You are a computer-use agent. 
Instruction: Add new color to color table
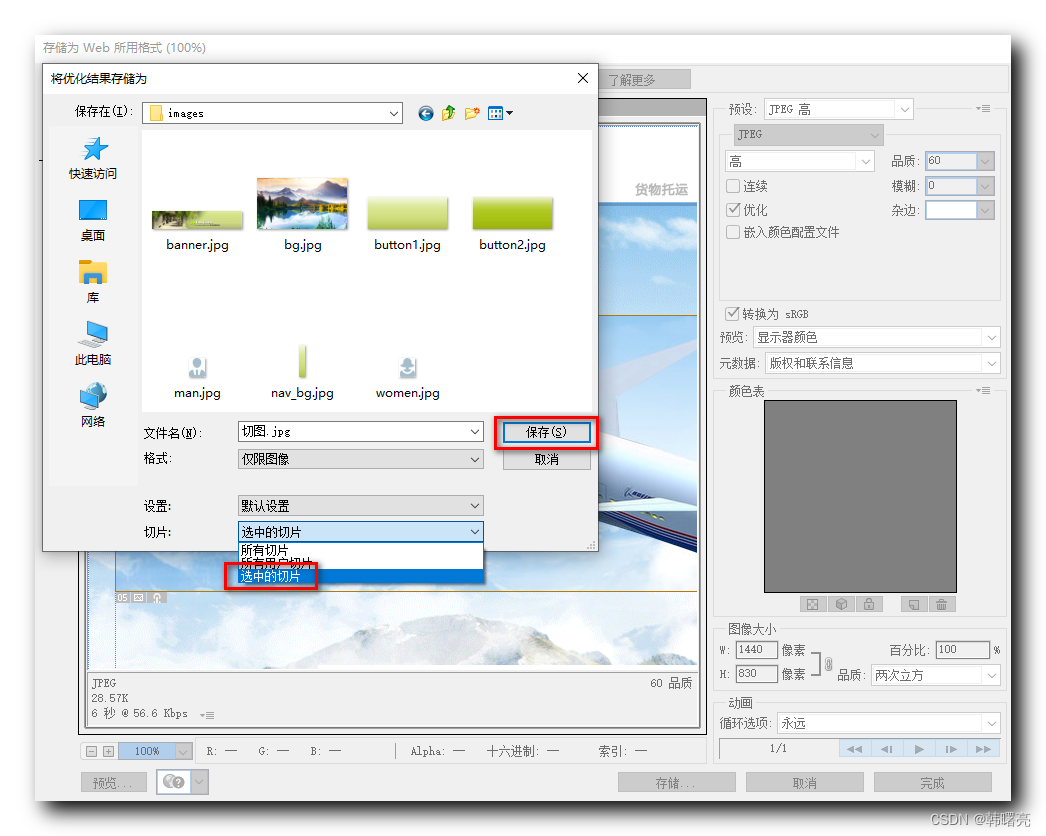point(913,604)
